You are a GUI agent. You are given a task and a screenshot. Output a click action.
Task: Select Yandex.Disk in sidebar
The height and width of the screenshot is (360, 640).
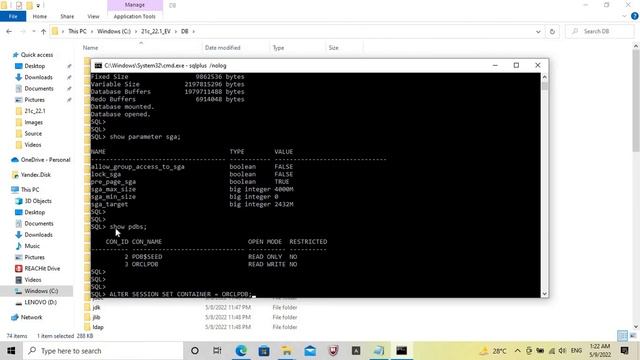pos(36,175)
